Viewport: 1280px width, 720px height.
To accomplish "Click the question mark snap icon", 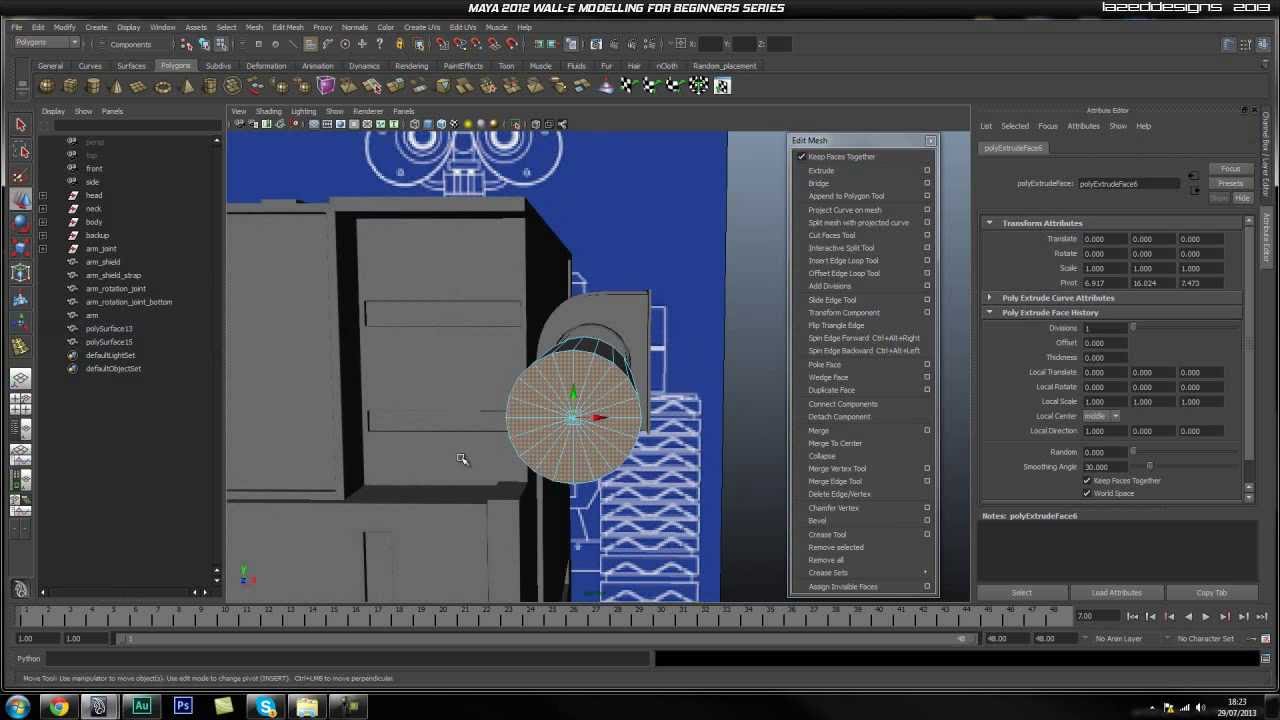I will point(380,44).
